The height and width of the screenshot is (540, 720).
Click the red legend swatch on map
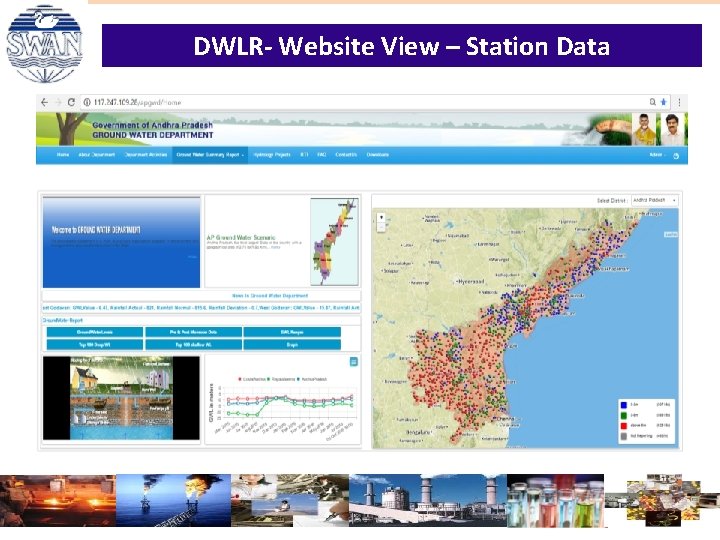click(x=624, y=426)
